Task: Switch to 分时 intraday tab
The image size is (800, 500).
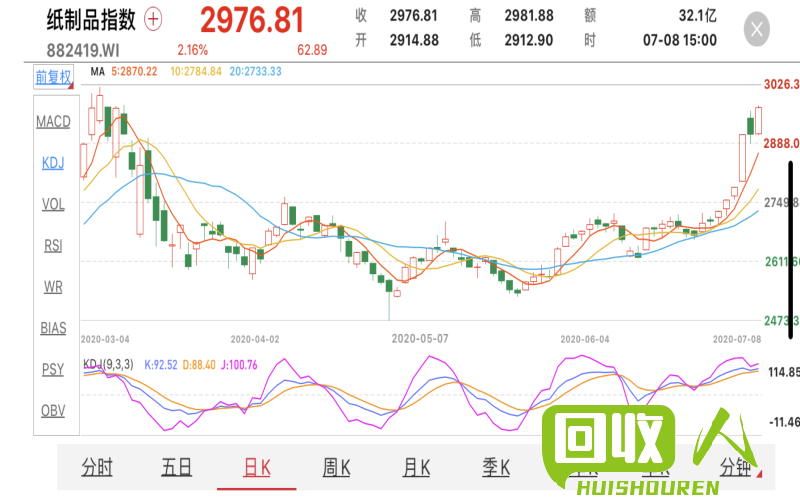Action: (97, 467)
